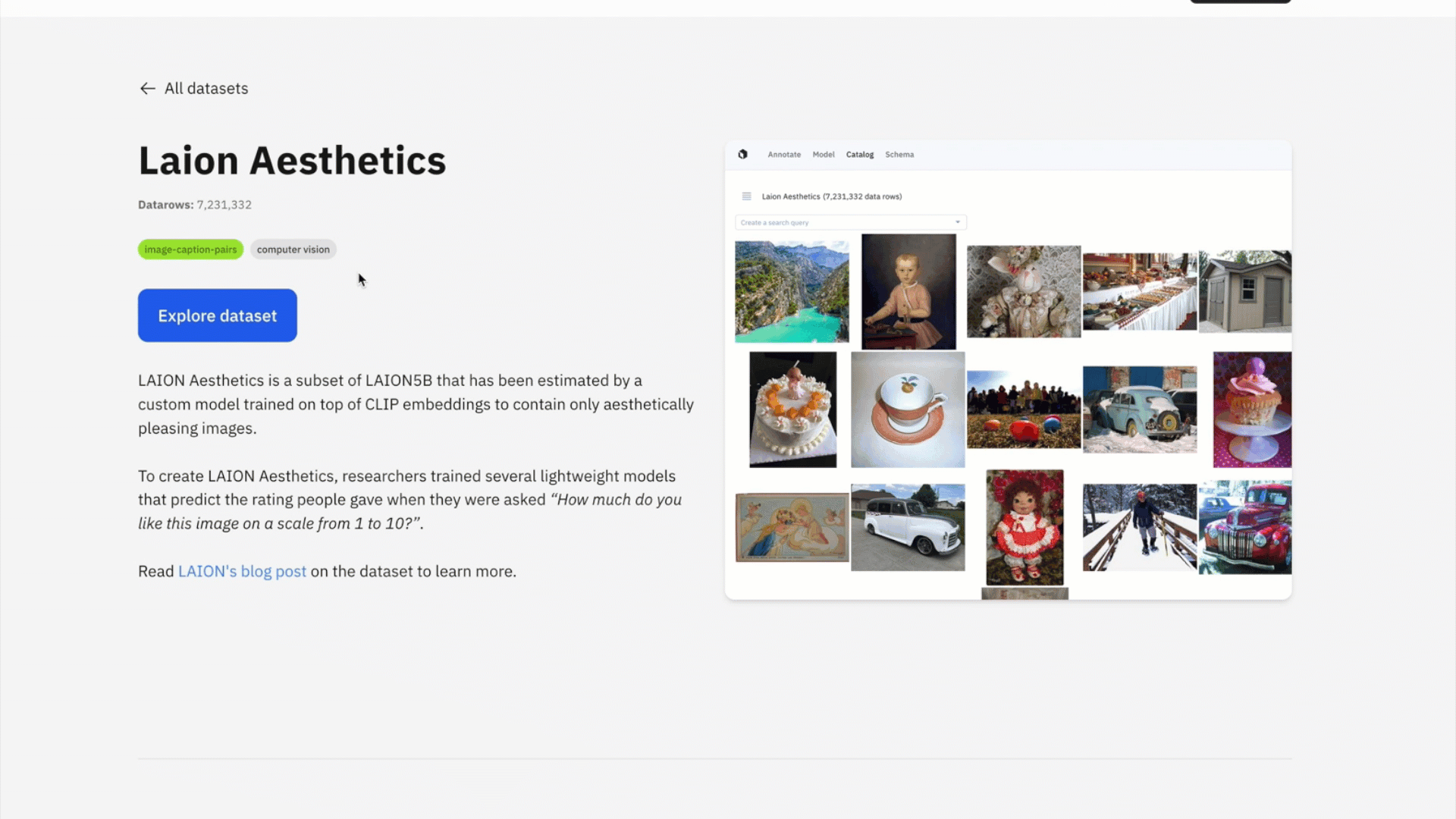1456x819 pixels.
Task: Open the pink cupcake thumbnail
Action: coord(1252,409)
